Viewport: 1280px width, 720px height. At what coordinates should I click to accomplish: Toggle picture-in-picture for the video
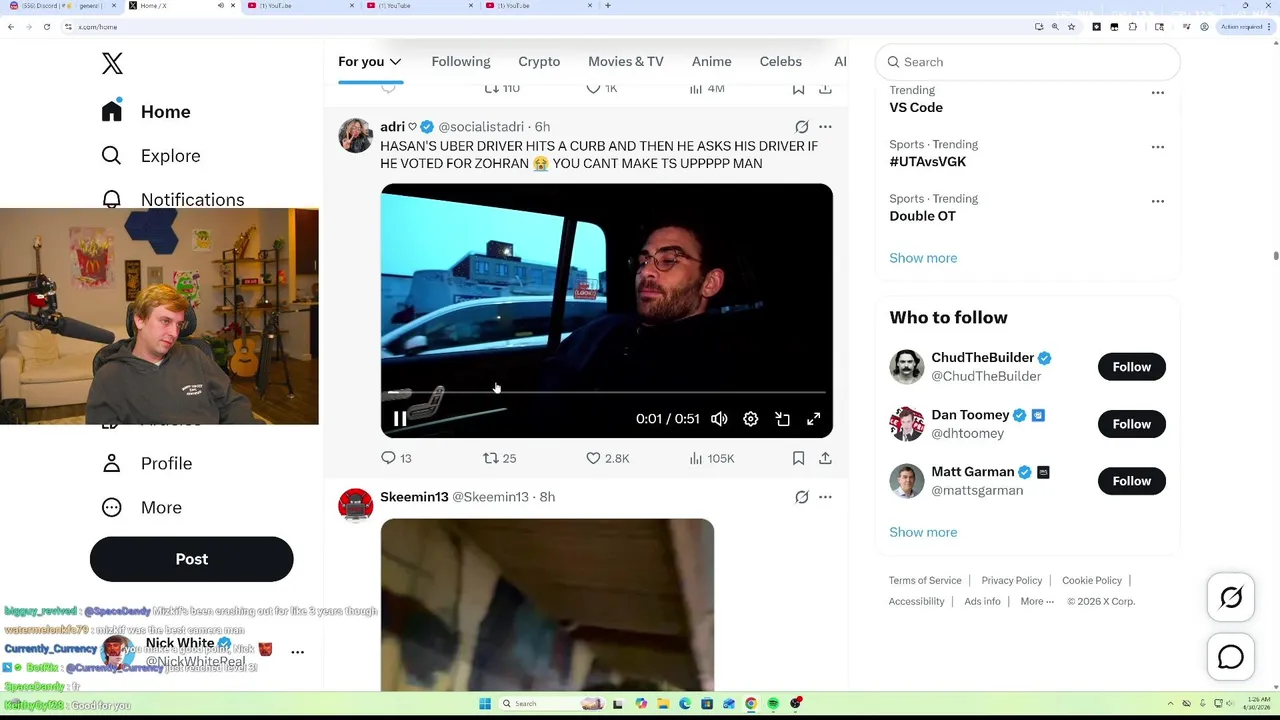(x=782, y=419)
